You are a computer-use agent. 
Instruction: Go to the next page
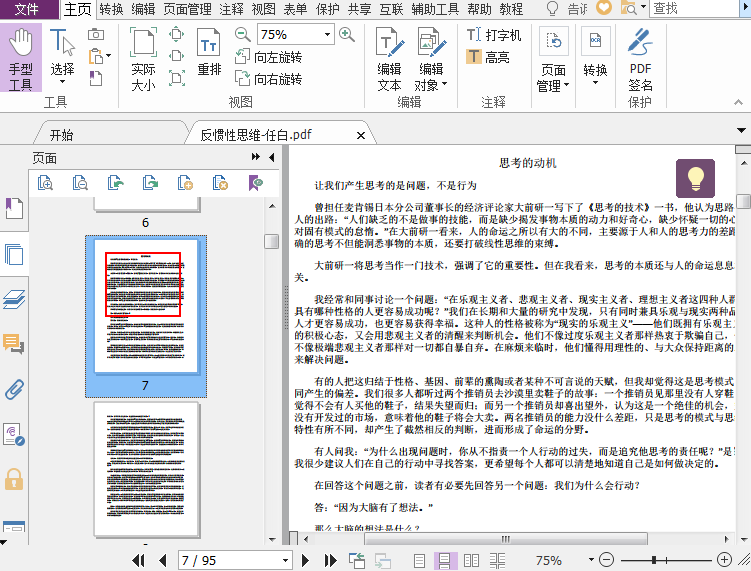point(305,560)
